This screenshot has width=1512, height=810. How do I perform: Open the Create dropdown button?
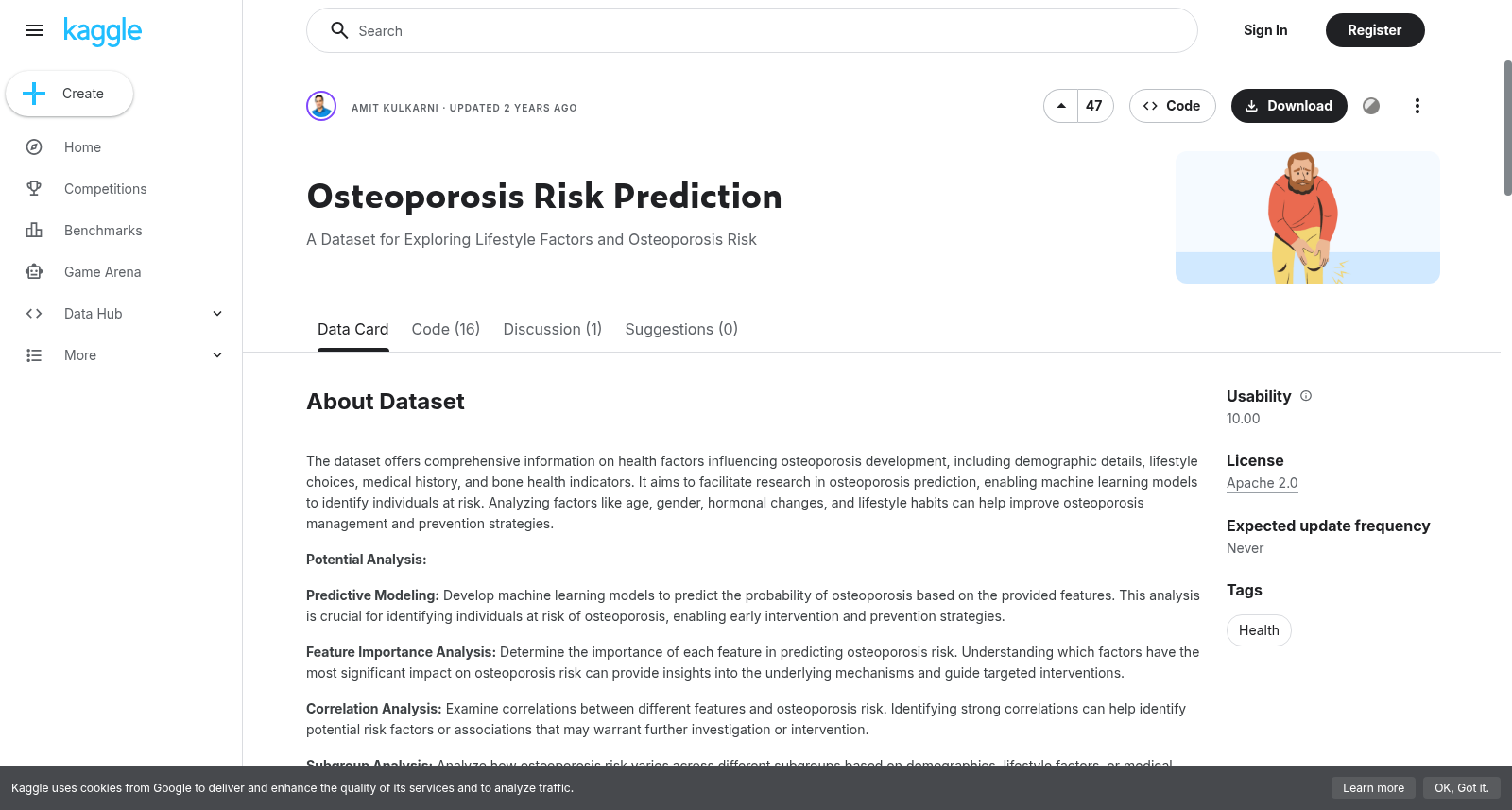pos(69,94)
